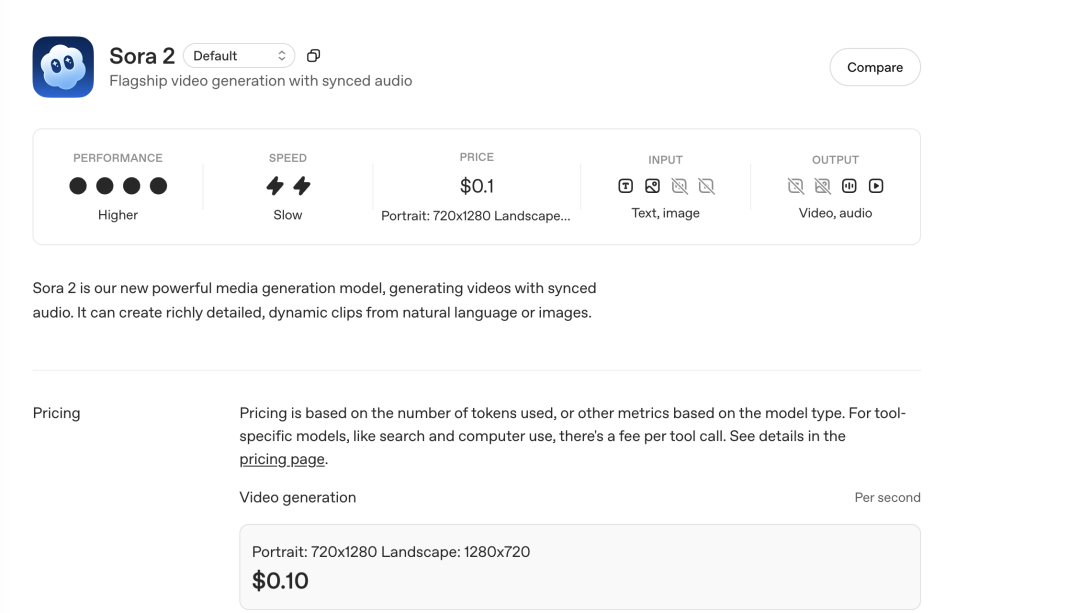Click the text input type icon
Screen dimensions: 1080x613
(x=626, y=186)
